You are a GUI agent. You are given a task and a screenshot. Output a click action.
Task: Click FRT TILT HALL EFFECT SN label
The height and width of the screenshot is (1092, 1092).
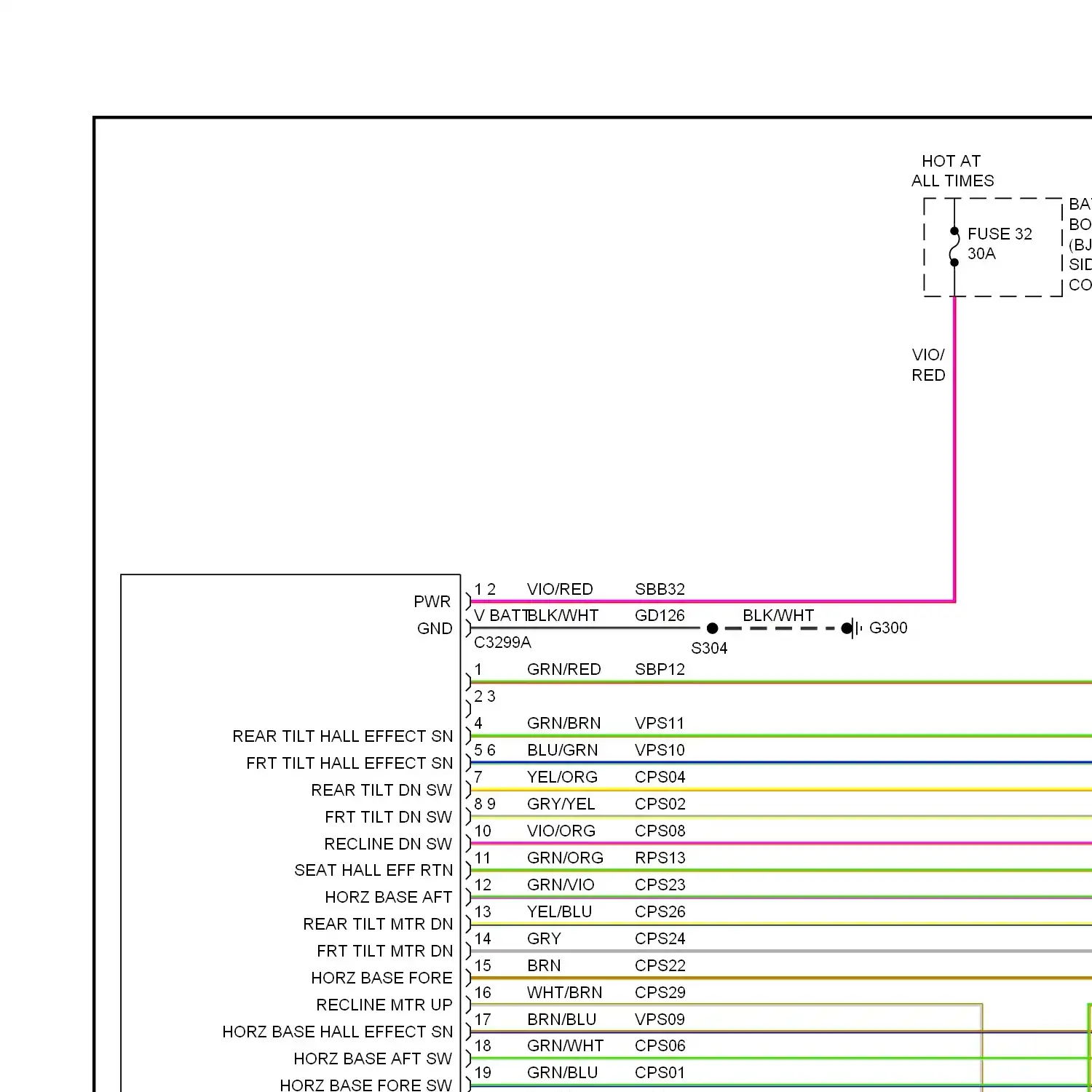349,763
